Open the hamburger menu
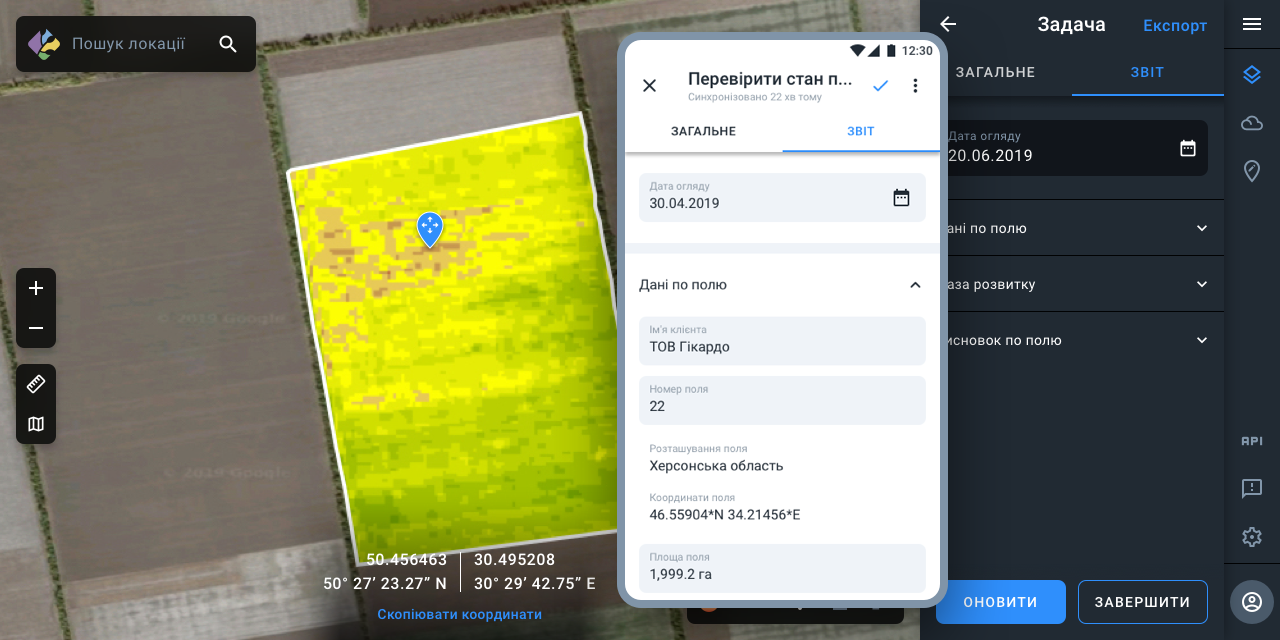 tap(1252, 25)
